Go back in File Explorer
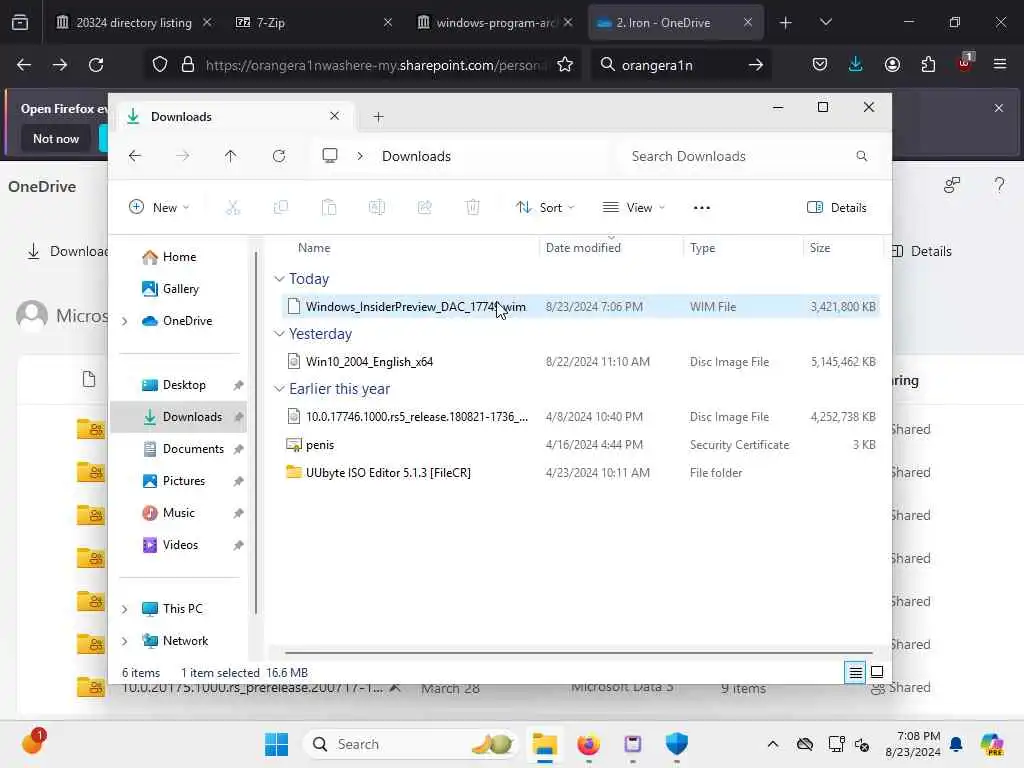This screenshot has height=768, width=1024. tap(135, 156)
